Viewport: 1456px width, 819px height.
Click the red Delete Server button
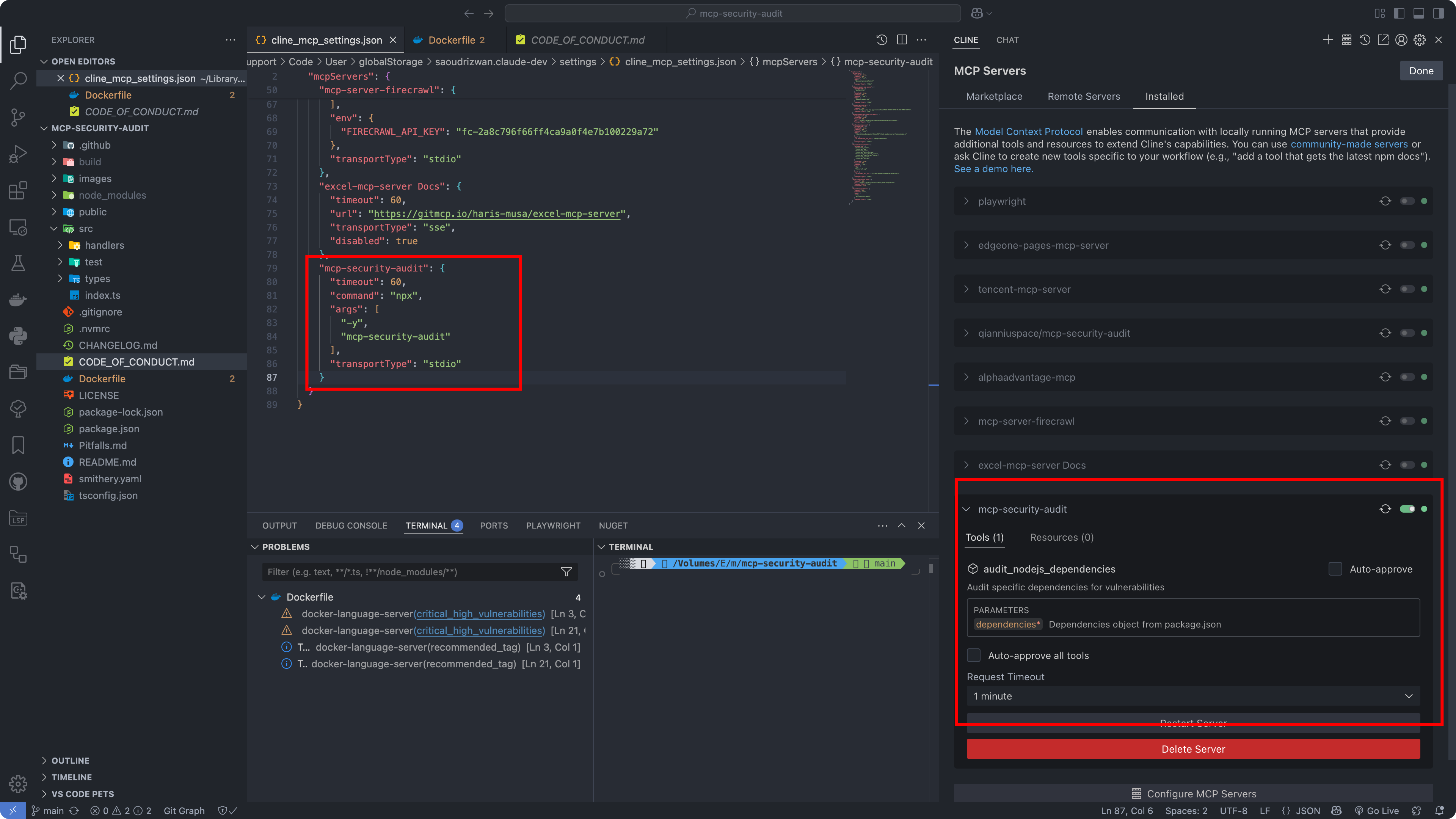tap(1192, 749)
